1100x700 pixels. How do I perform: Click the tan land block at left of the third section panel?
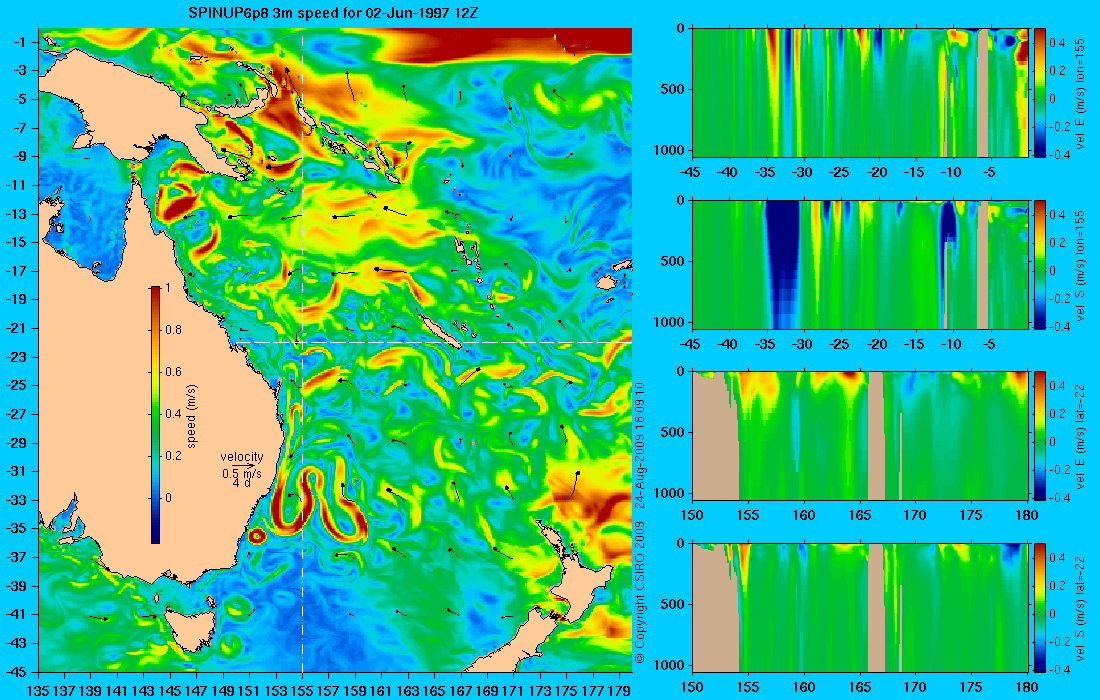(716, 438)
